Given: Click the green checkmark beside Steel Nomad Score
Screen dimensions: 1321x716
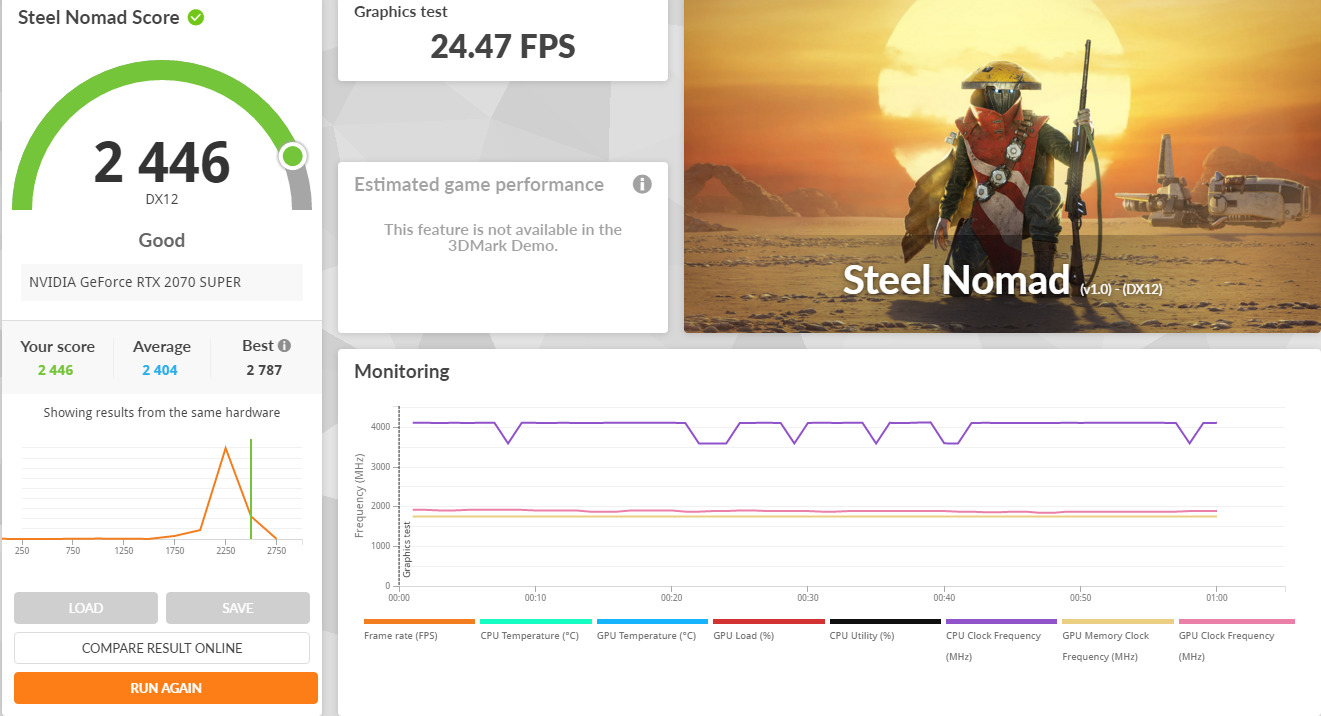Looking at the screenshot, I should point(196,17).
